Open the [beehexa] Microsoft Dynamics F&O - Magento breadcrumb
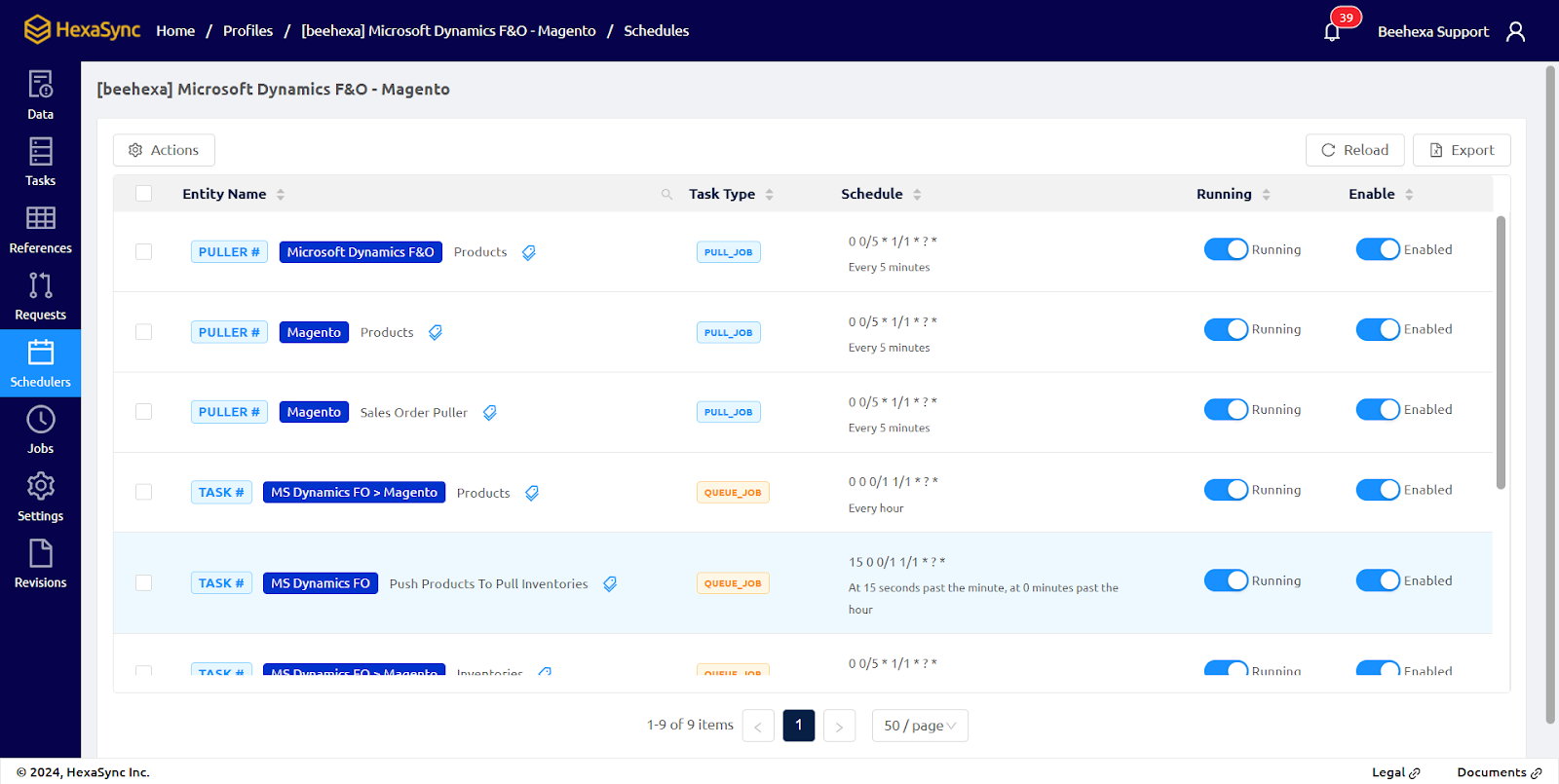This screenshot has width=1559, height=784. 448,31
